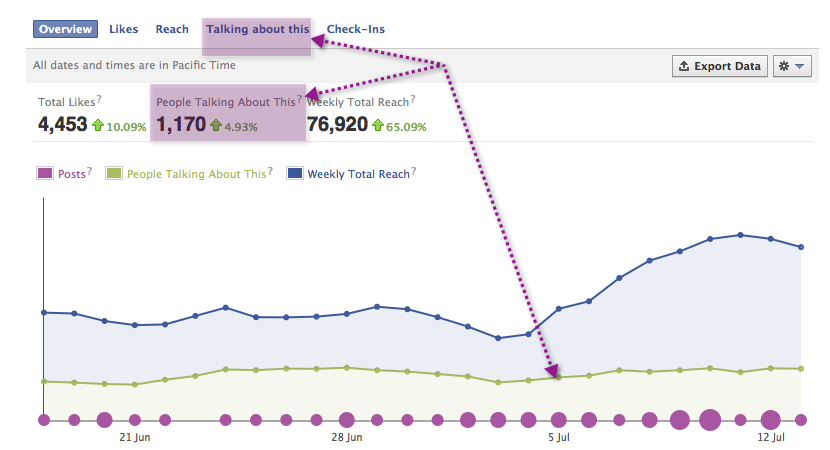Click the Posts legend help question mark
Screen dimensions: 830x450
pos(89,172)
